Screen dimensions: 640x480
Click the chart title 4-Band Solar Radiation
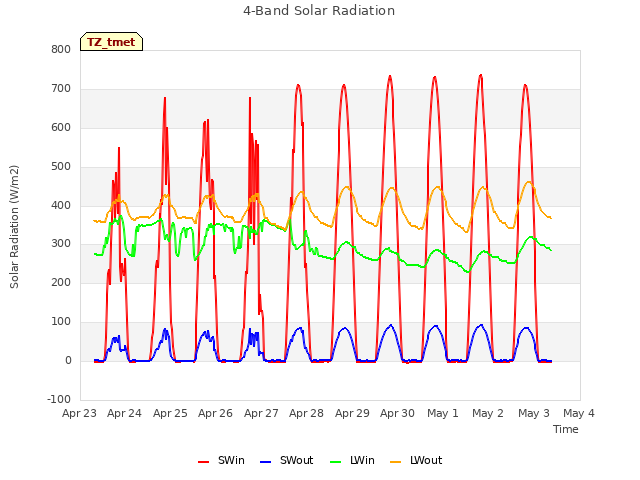pyautogui.click(x=319, y=11)
